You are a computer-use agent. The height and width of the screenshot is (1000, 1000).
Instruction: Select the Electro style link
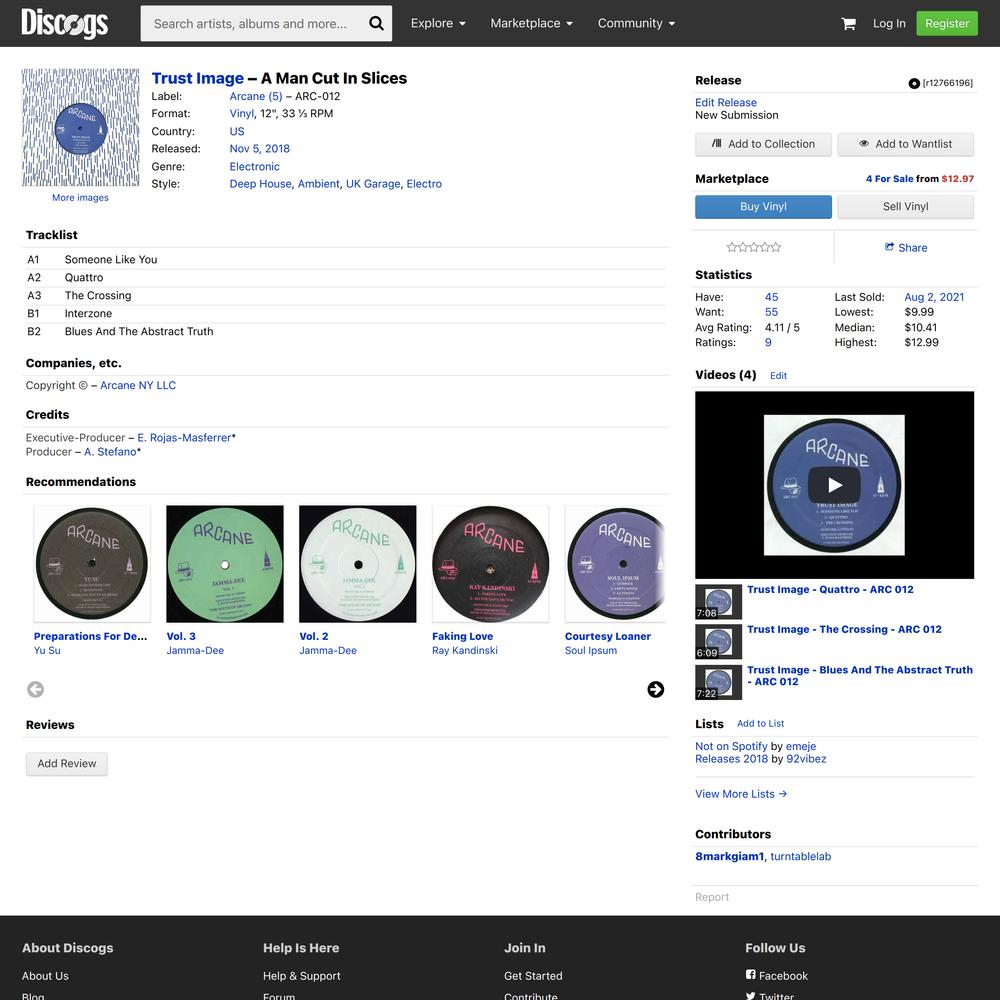424,184
